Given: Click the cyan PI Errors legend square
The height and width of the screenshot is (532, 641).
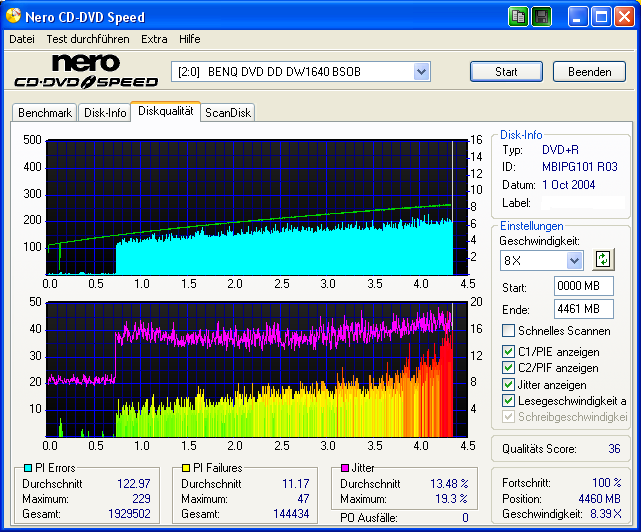Looking at the screenshot, I should pyautogui.click(x=27, y=468).
